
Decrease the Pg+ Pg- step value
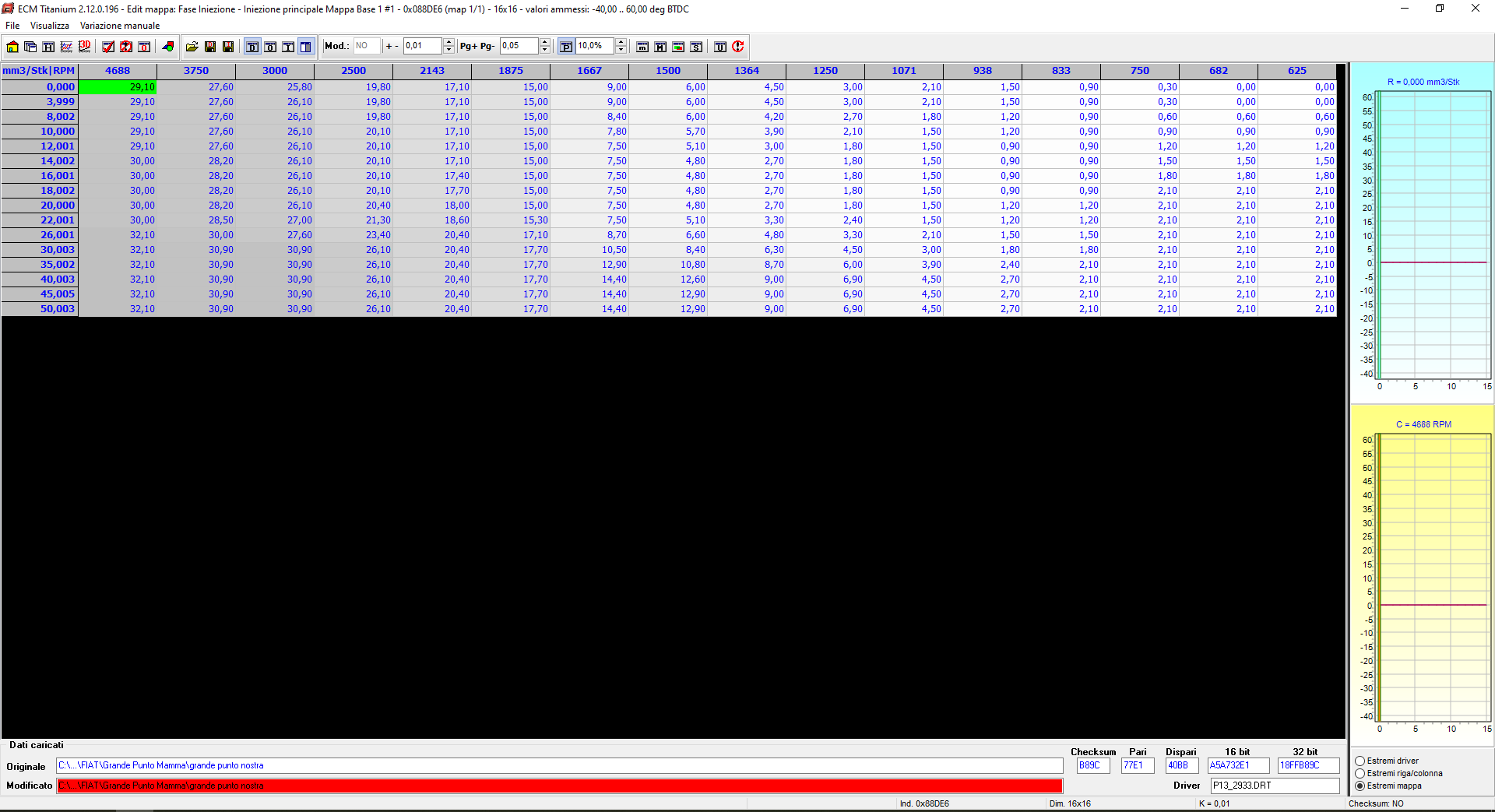click(545, 50)
